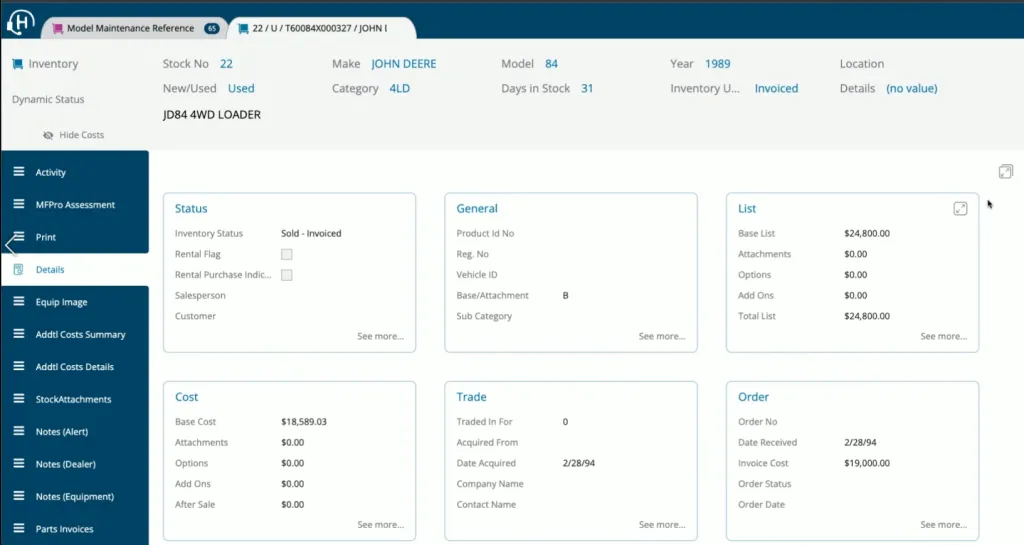The height and width of the screenshot is (545, 1024).
Task: Click the Category value 4LD
Action: 400,88
